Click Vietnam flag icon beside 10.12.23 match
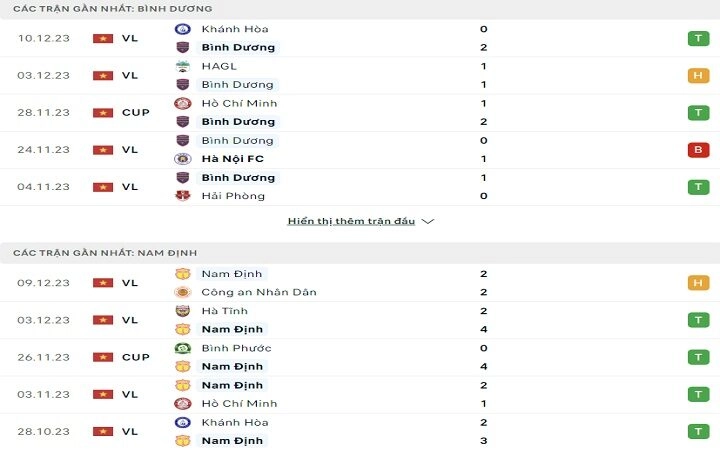 pos(103,39)
